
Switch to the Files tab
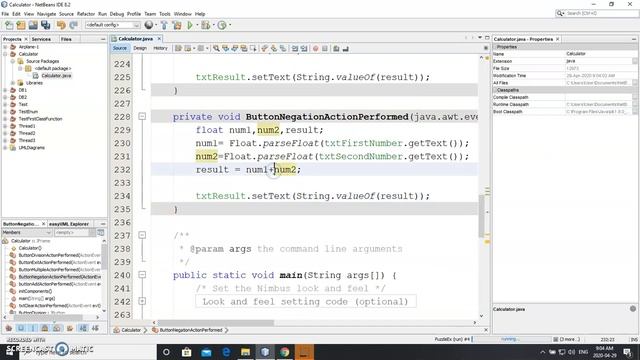pos(66,39)
